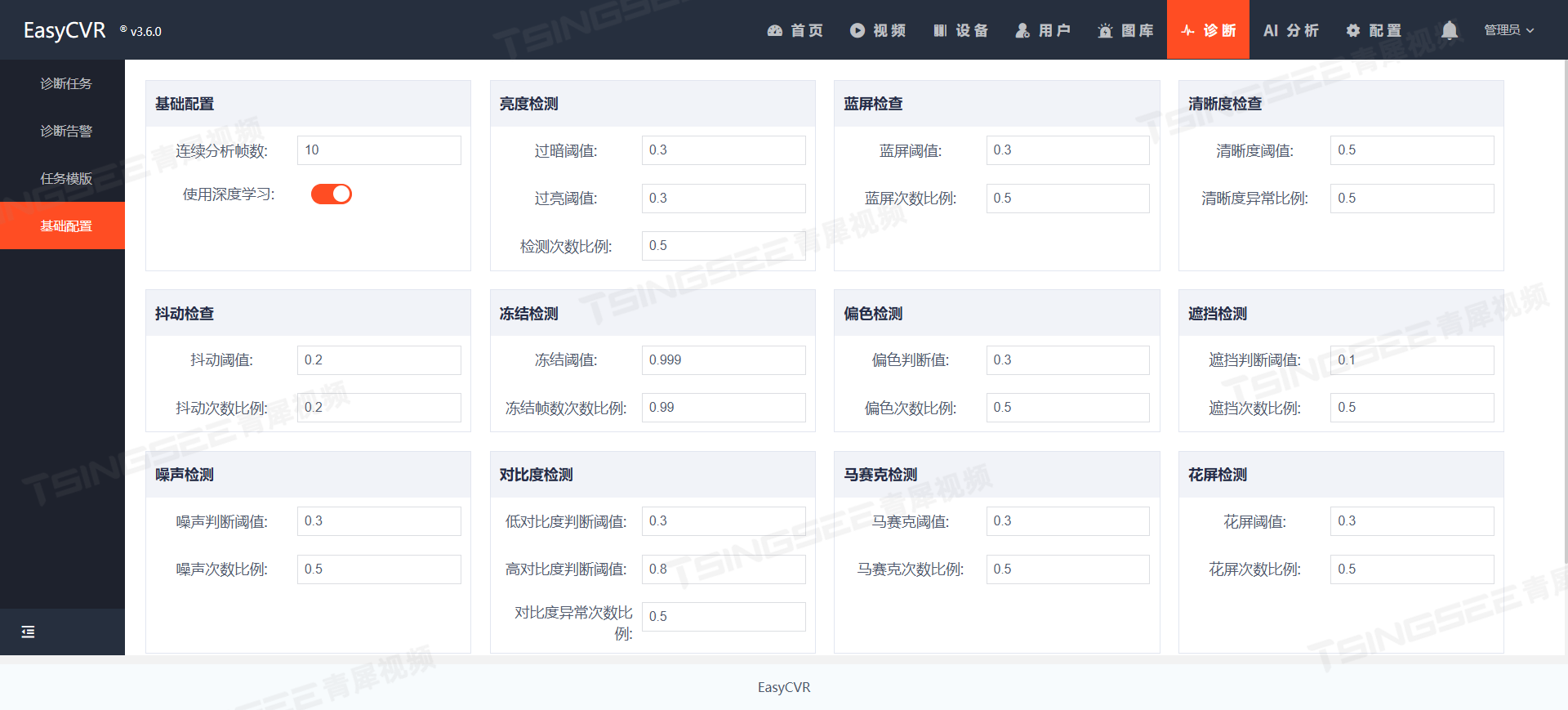1568x710 pixels.
Task: Click the 蓝屏阈值 input field
Action: (1068, 150)
